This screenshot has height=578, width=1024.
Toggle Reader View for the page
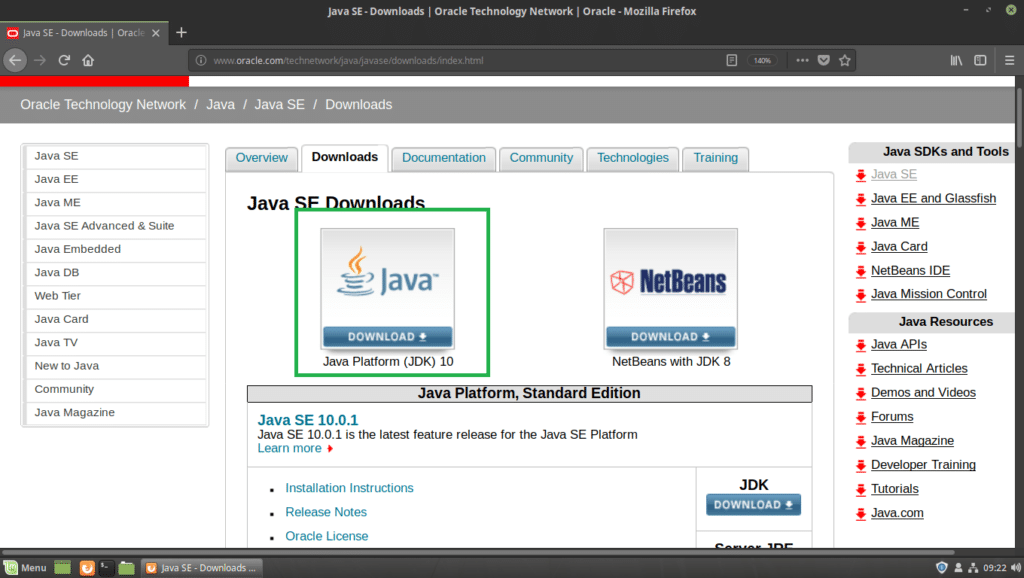(x=733, y=59)
